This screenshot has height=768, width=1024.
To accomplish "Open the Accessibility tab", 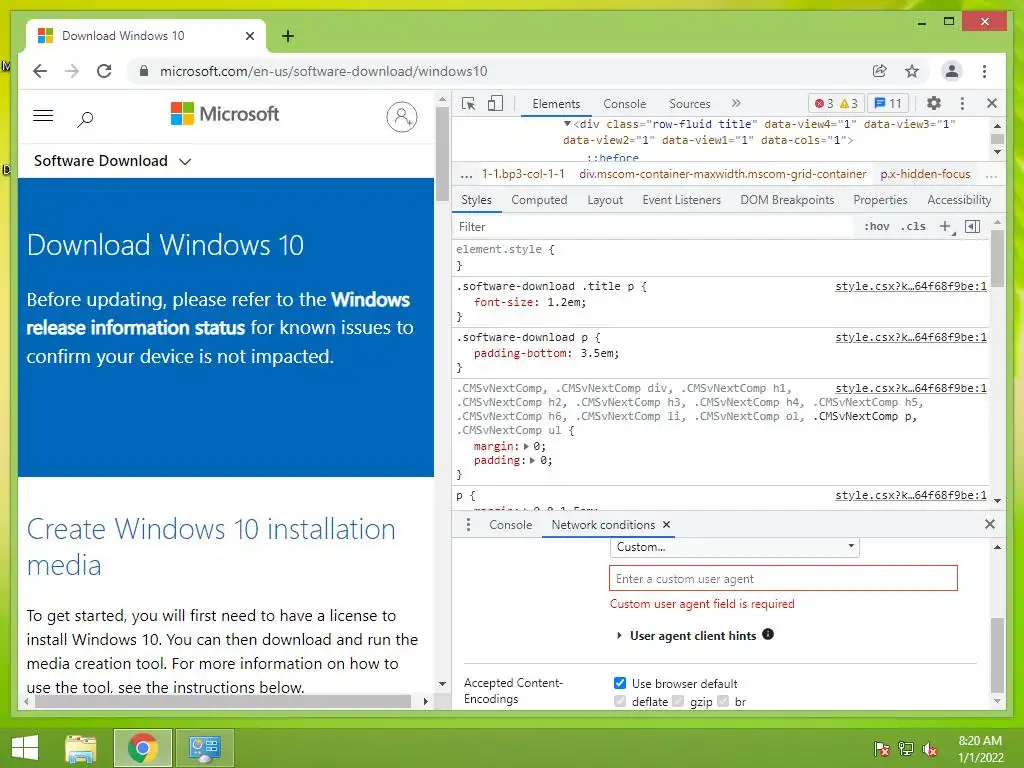I will [x=959, y=200].
